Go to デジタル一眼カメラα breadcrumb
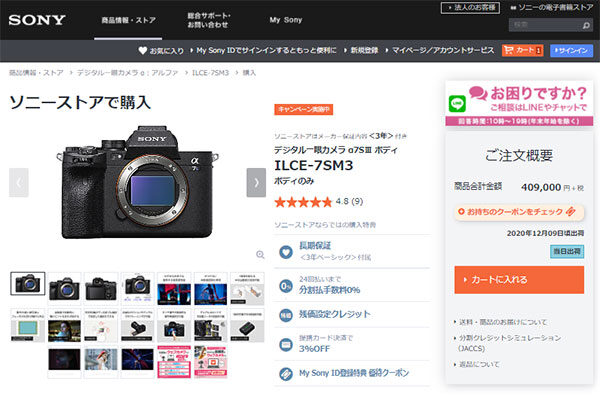 tap(127, 73)
